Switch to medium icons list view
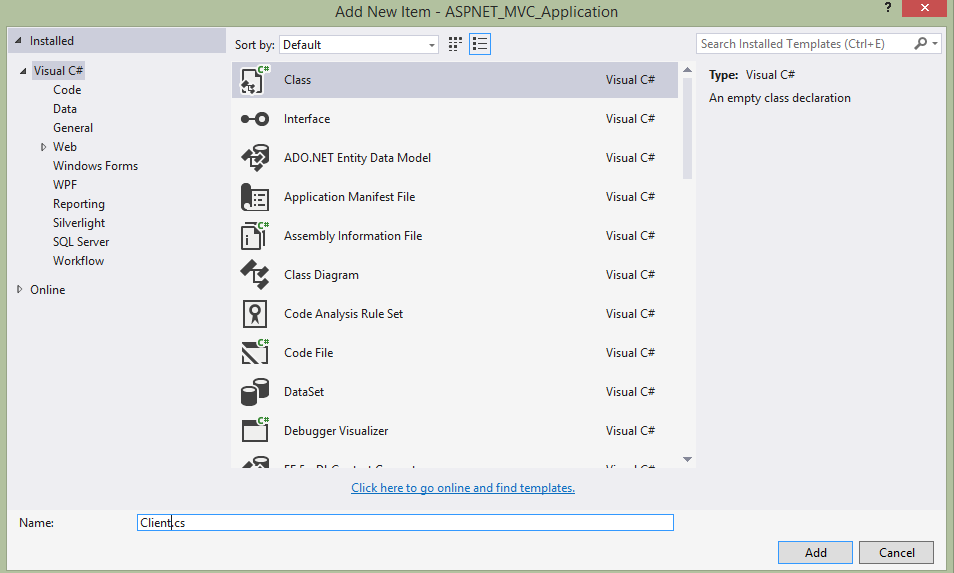The image size is (954, 573). point(480,44)
